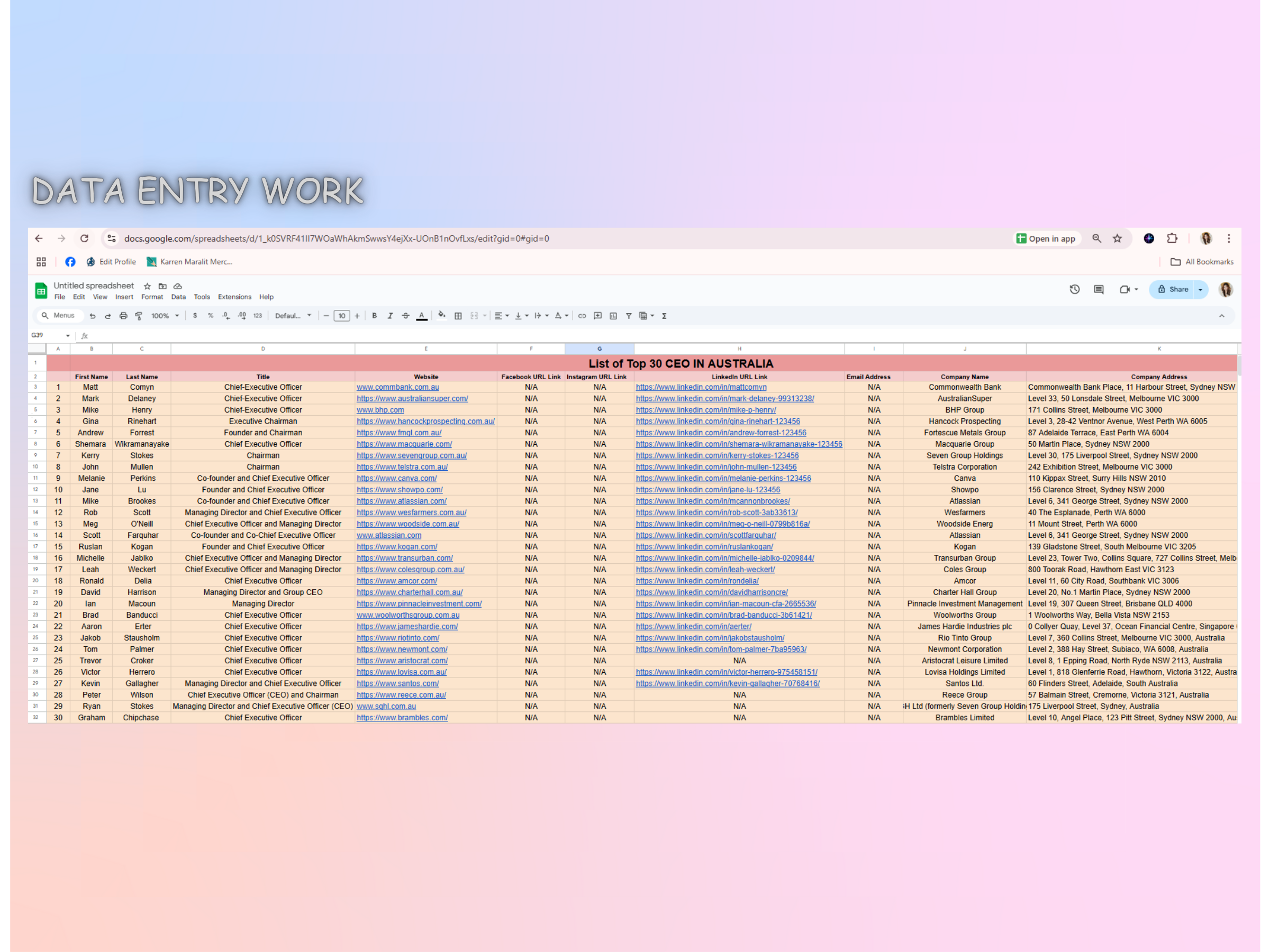Expand the Default font dropdown
Viewport: 1270px width, 952px height.
tap(293, 316)
